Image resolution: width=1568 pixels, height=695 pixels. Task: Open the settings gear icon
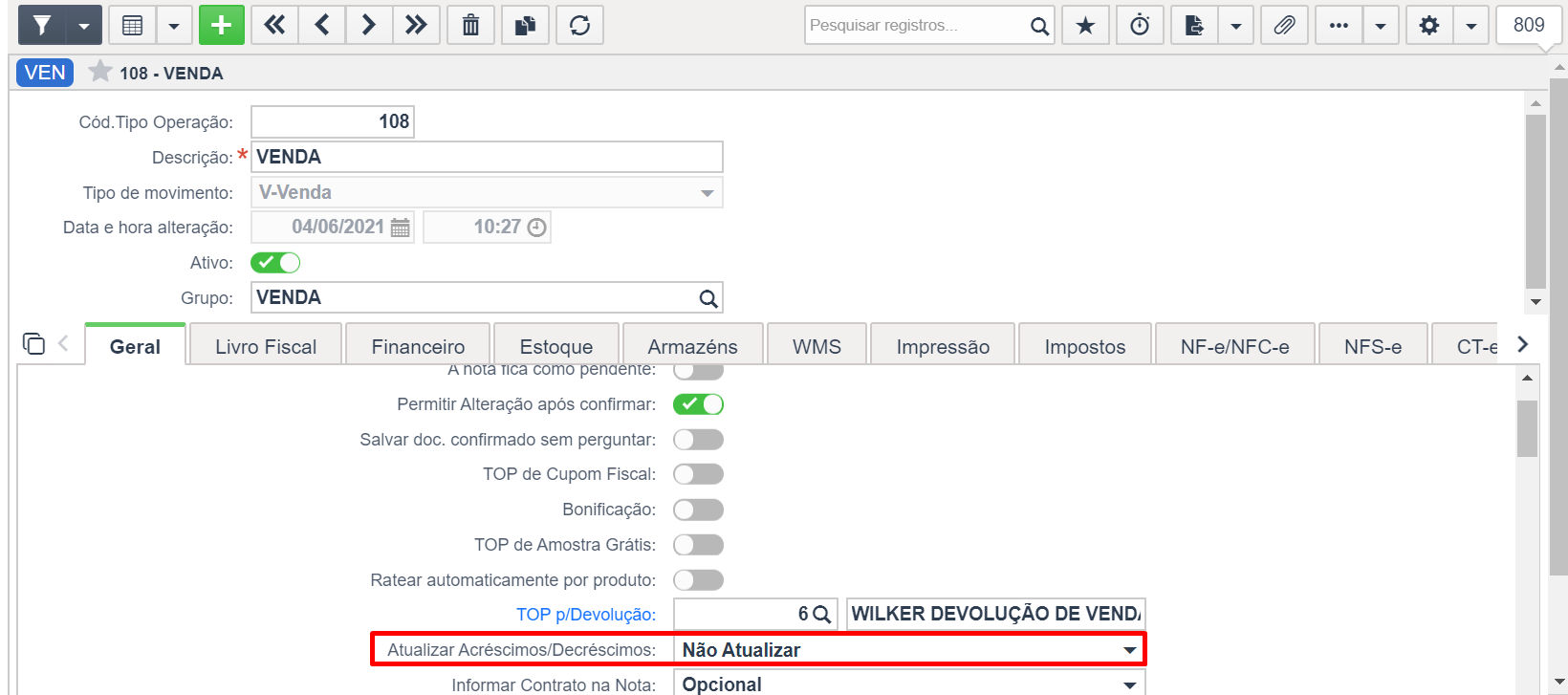click(1429, 25)
